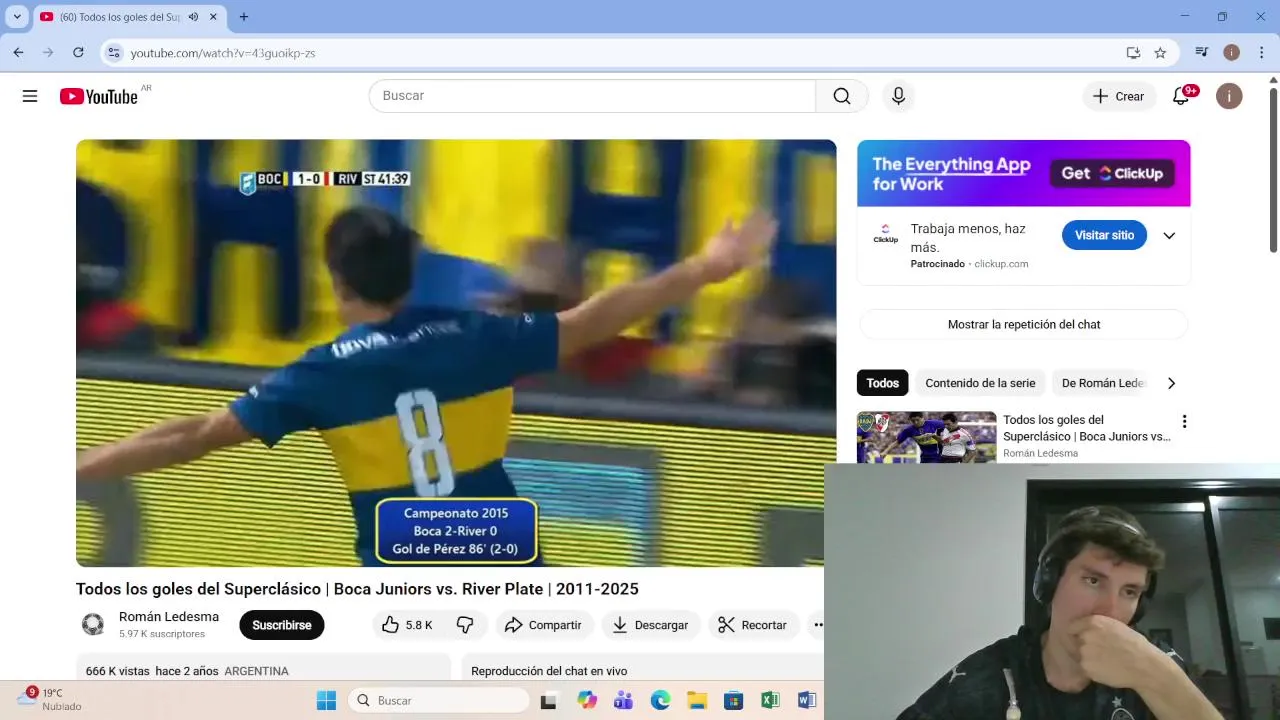1280x720 pixels.
Task: Click Mostrar la repetición del chat
Action: coord(1024,324)
